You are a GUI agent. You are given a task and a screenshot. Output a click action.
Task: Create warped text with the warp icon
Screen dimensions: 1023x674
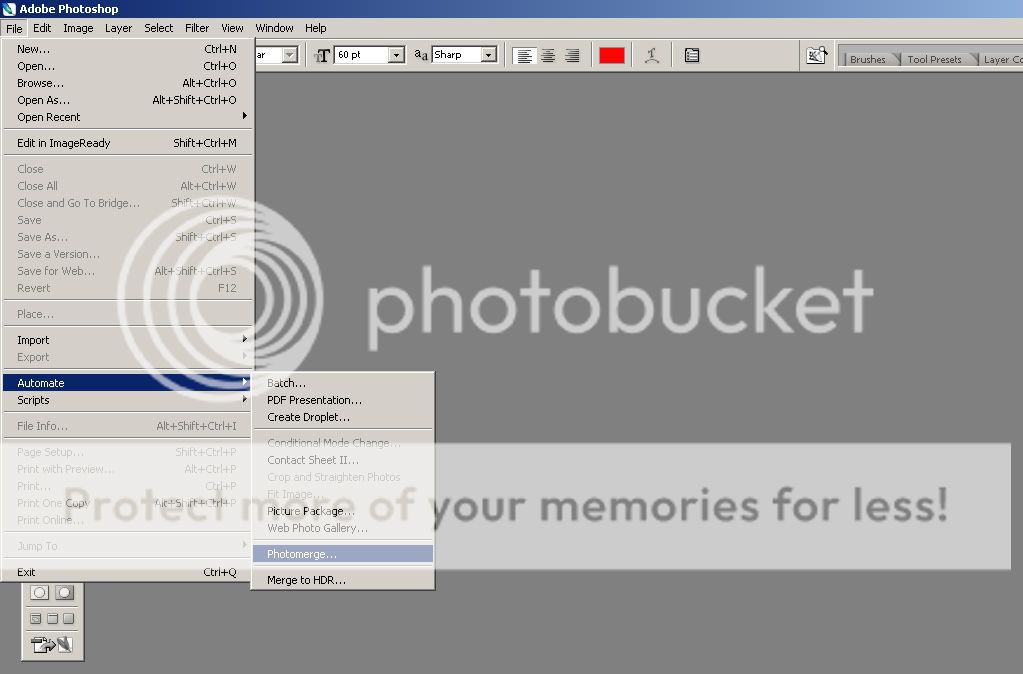pos(652,55)
